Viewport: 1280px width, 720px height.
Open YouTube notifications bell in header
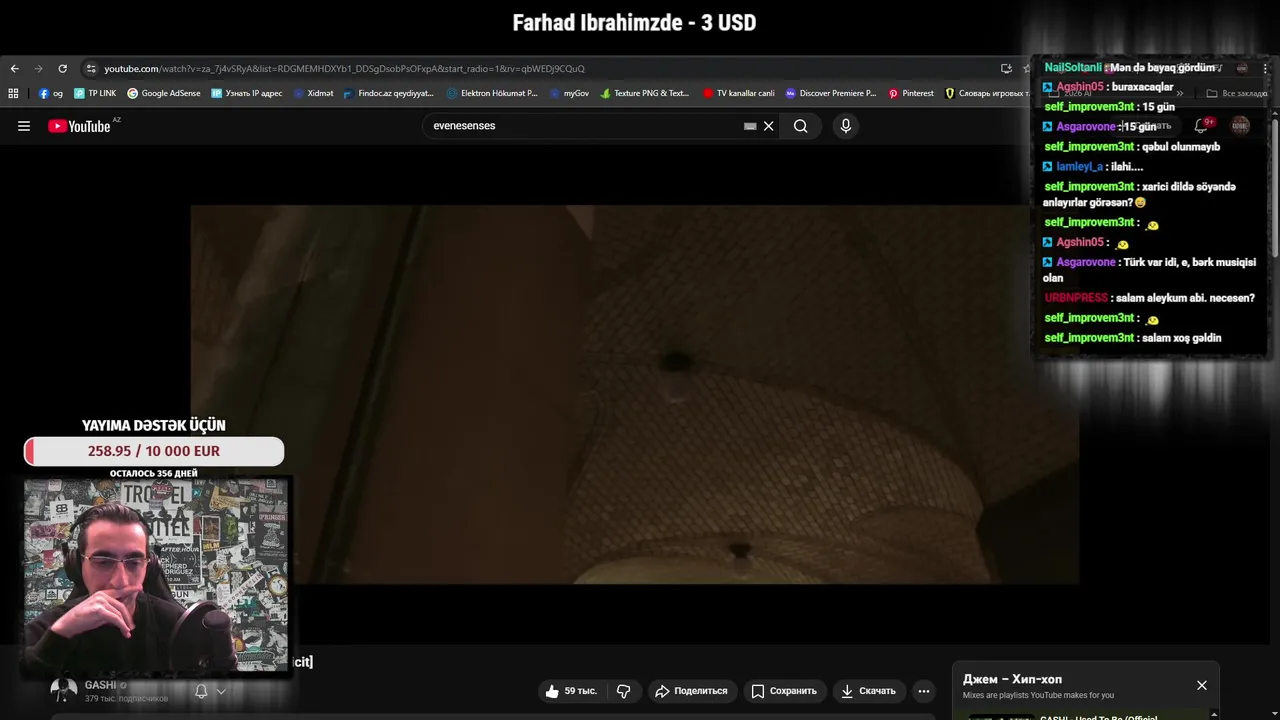[x=1201, y=126]
